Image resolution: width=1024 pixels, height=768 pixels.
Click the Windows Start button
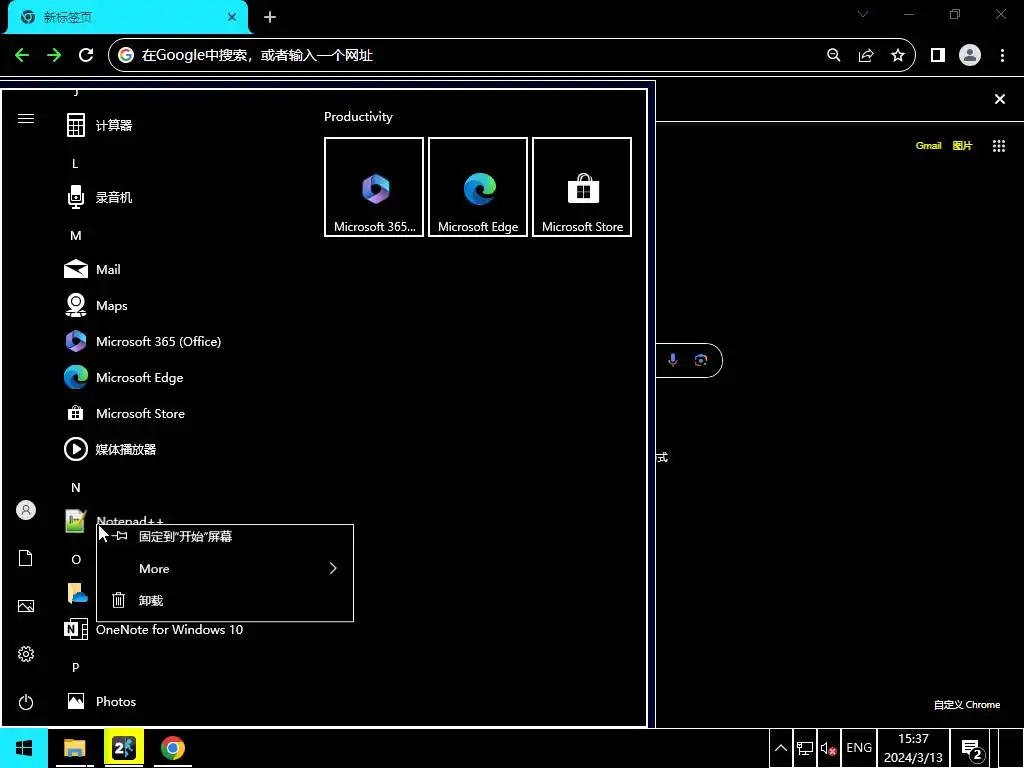click(x=24, y=748)
